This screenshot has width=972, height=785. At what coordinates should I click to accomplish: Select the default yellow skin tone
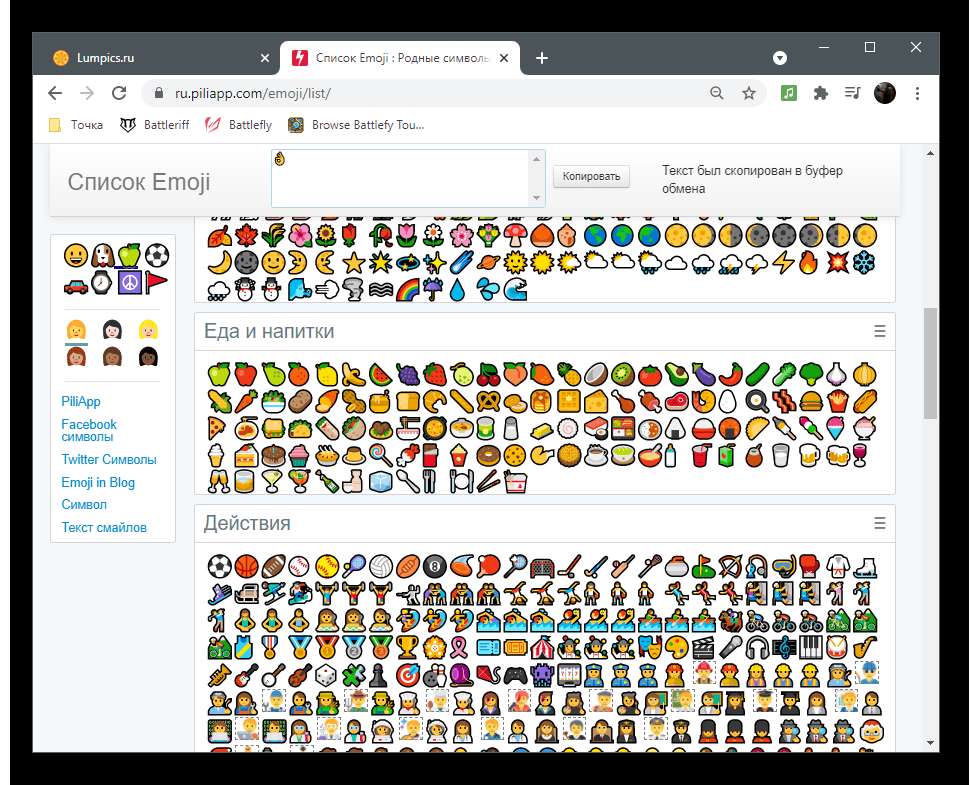pos(76,329)
